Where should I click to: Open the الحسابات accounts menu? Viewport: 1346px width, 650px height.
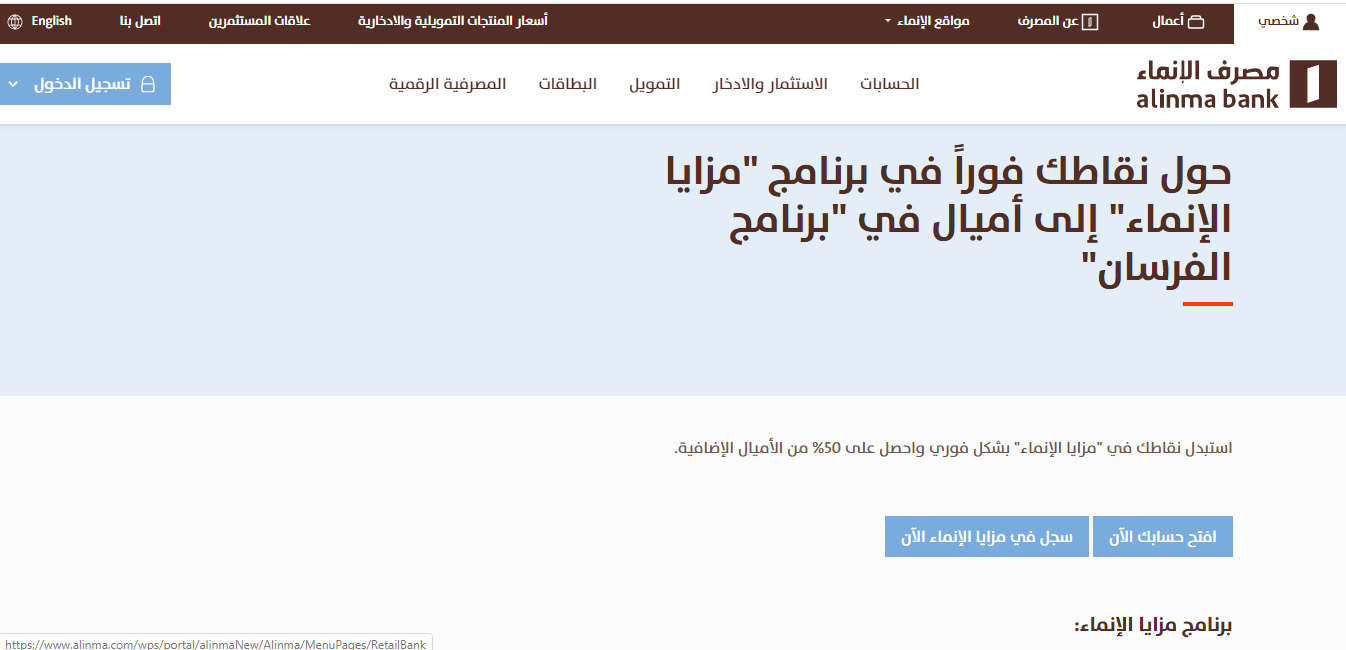889,84
